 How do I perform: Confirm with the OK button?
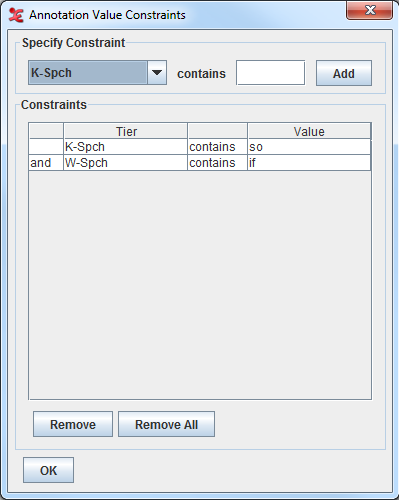point(48,470)
